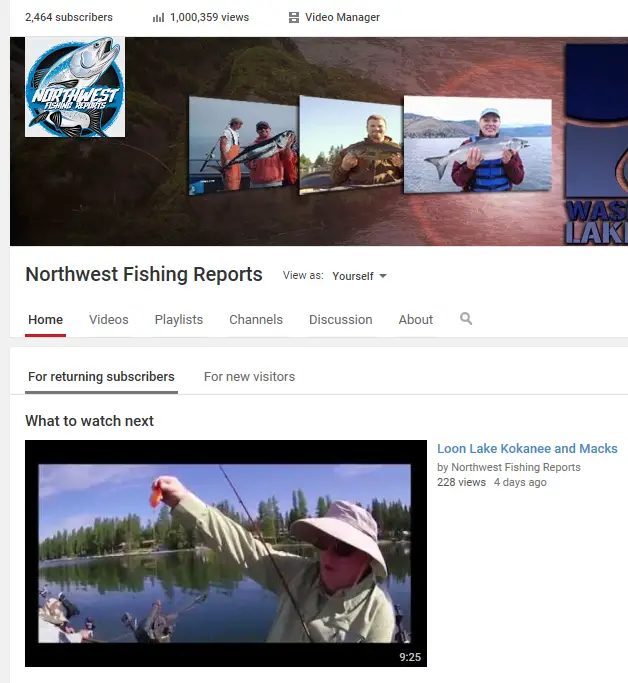The height and width of the screenshot is (683, 628).
Task: Show the About tab
Action: point(416,320)
